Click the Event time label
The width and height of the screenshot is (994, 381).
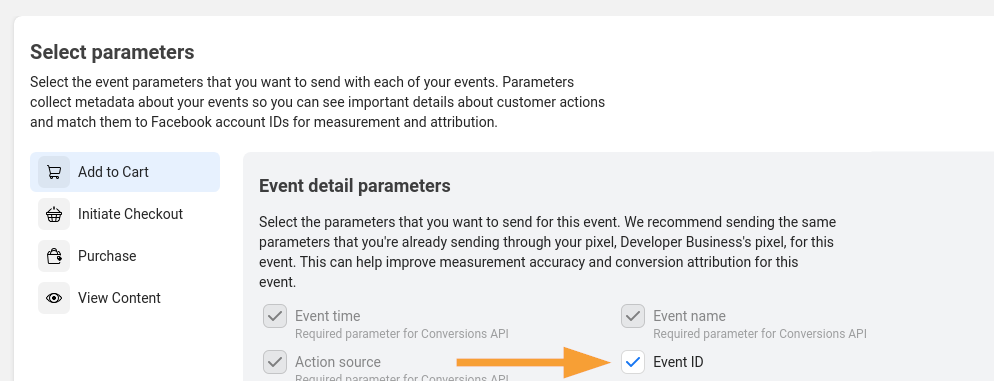(x=327, y=316)
